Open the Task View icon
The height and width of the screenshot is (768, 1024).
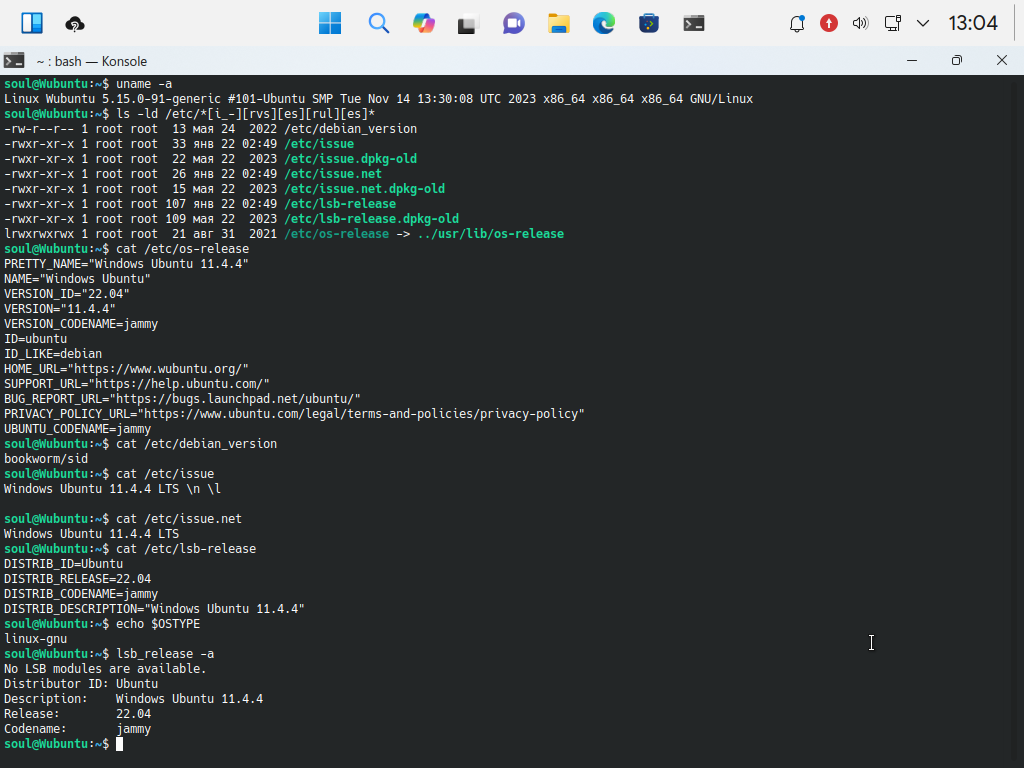468,24
